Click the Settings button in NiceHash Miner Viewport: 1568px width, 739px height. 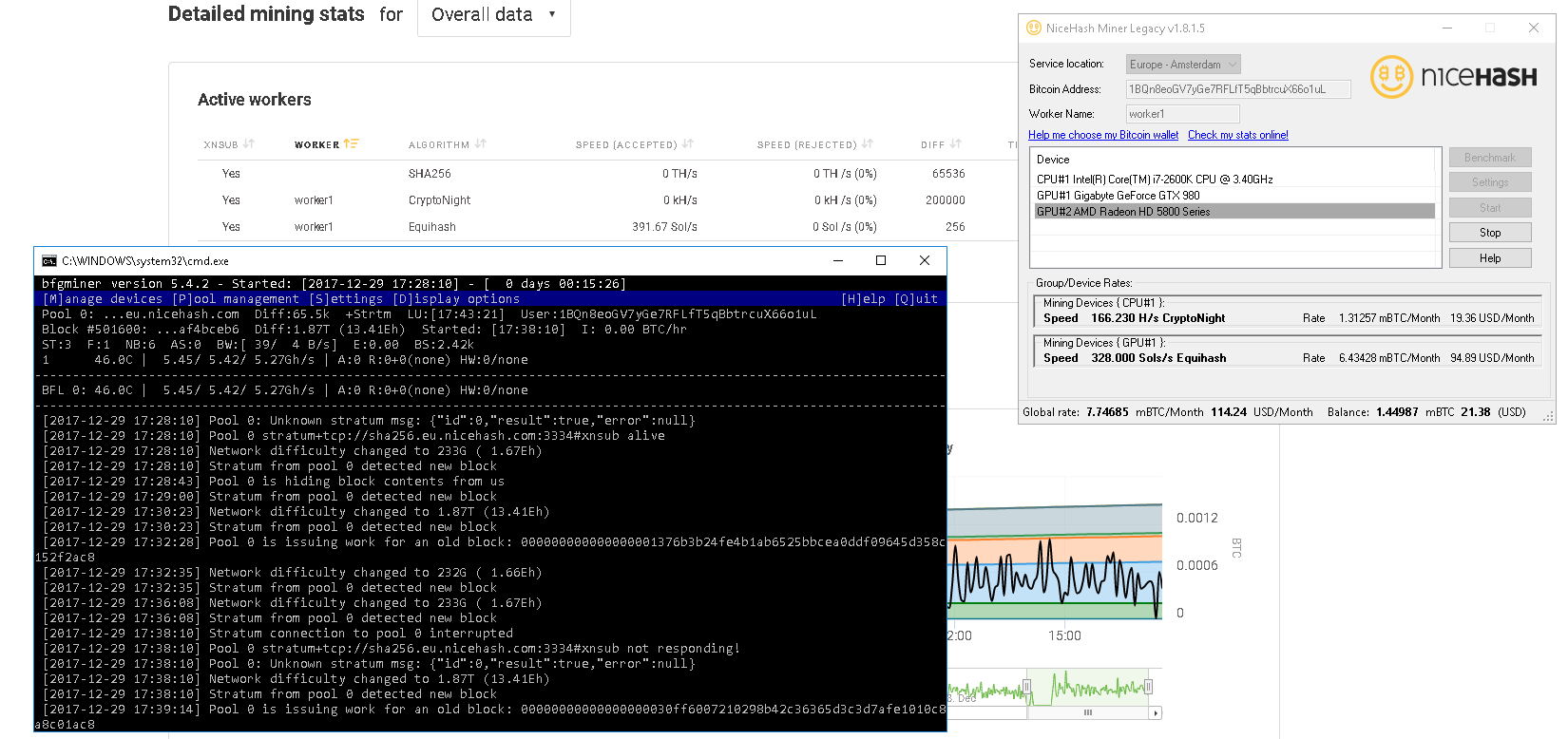1490,182
